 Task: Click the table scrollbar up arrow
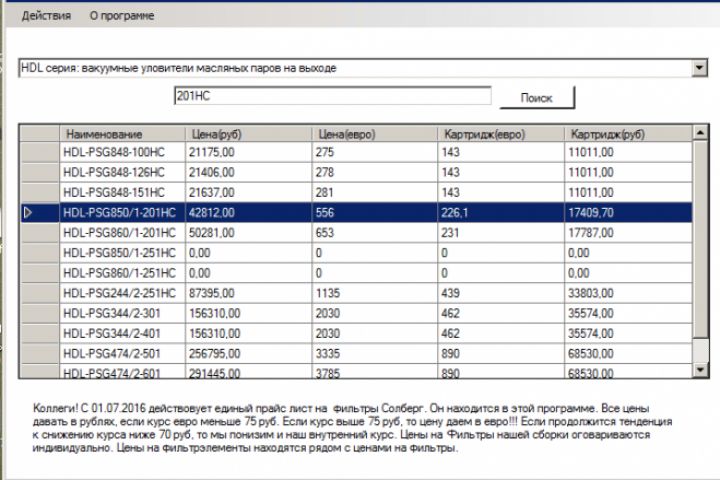click(700, 133)
